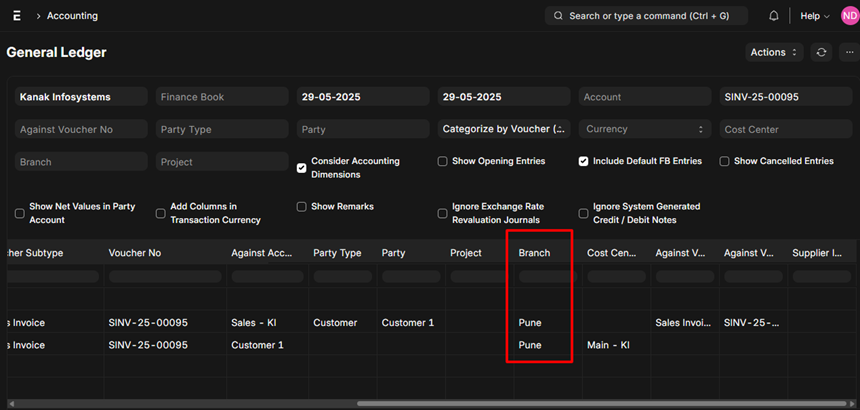Open the Currency dropdown filter
The height and width of the screenshot is (410, 860).
pos(645,129)
